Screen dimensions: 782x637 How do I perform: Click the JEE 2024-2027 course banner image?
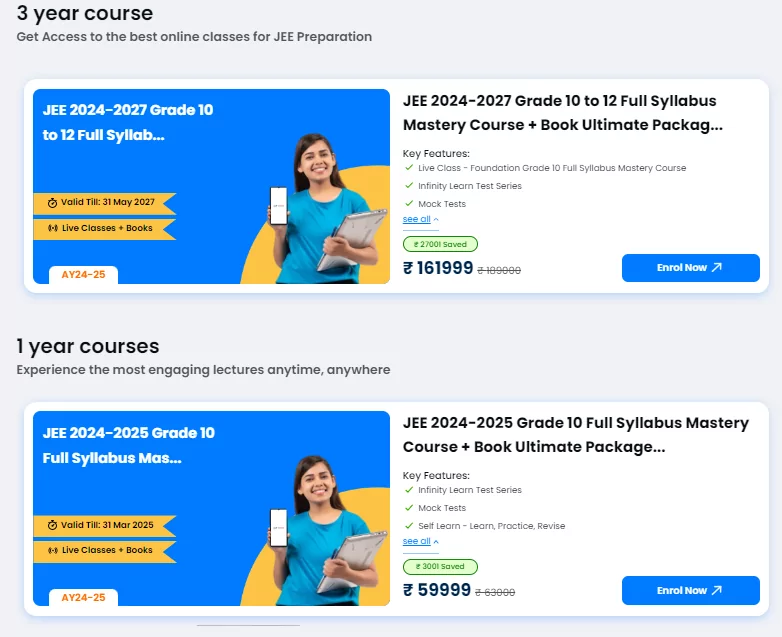[211, 186]
